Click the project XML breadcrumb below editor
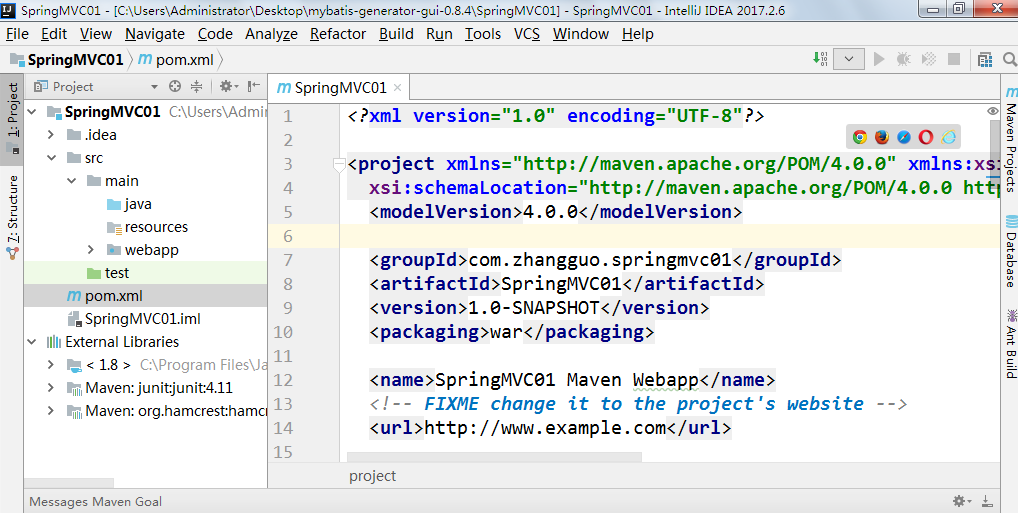This screenshot has width=1018, height=513. (372, 476)
